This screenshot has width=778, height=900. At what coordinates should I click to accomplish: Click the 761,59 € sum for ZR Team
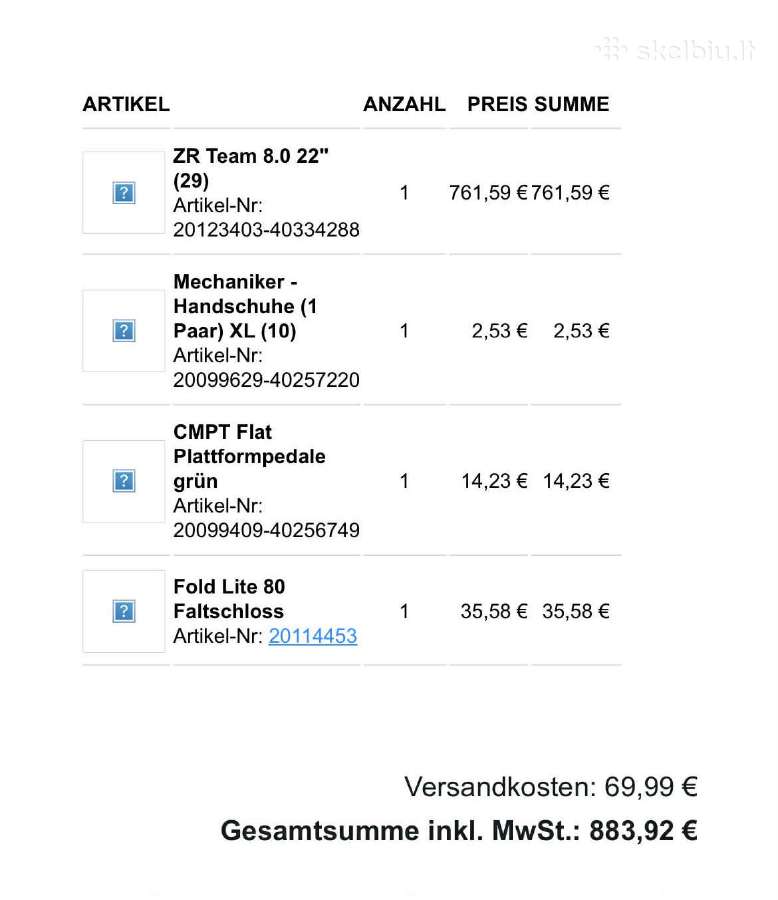(x=570, y=193)
